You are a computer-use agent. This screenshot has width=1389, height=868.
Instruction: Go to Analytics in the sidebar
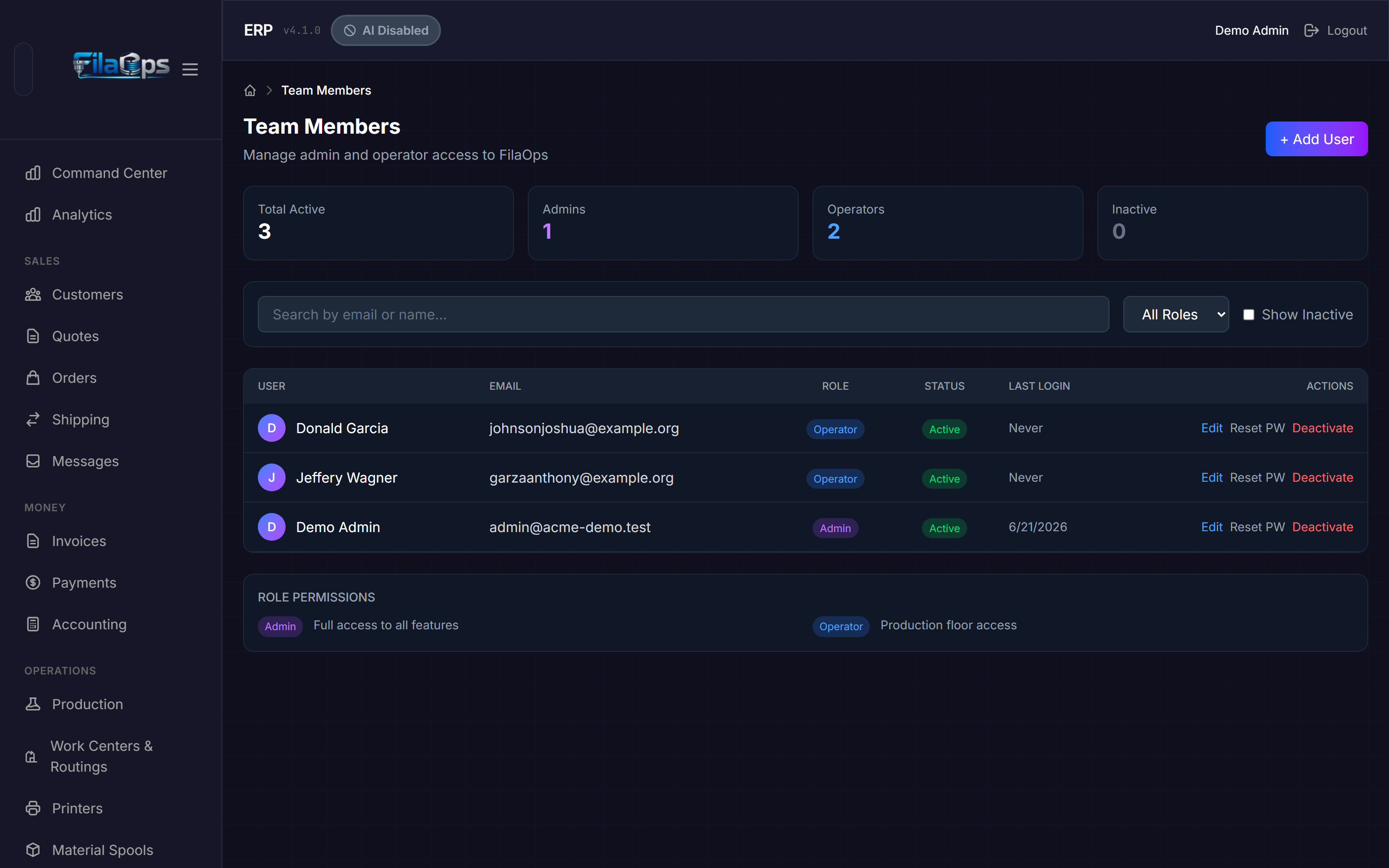pyautogui.click(x=111, y=215)
